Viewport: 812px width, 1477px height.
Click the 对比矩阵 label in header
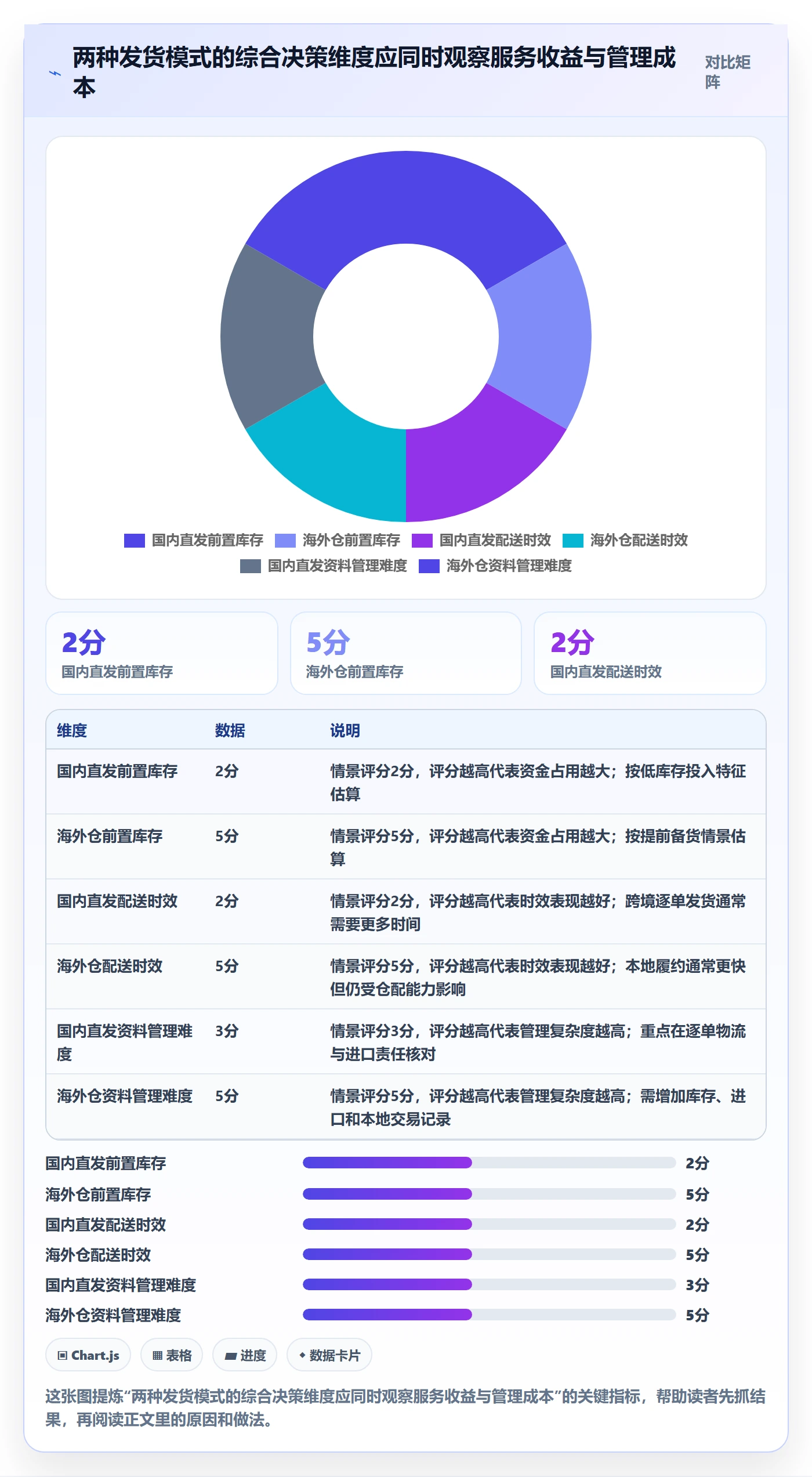click(x=728, y=72)
